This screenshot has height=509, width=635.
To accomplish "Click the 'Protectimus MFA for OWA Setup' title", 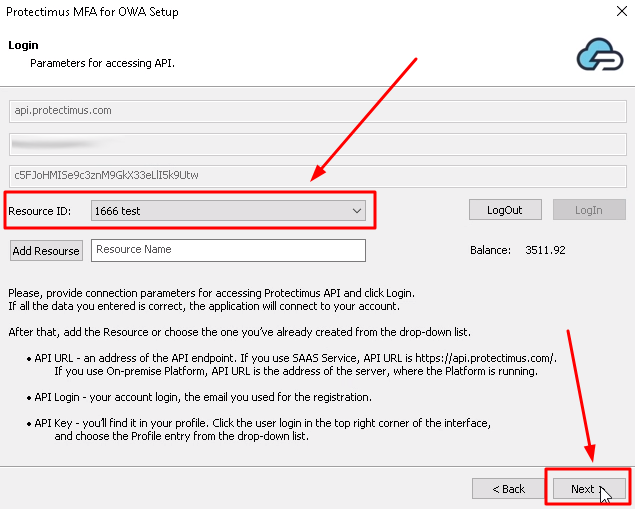I will click(92, 12).
